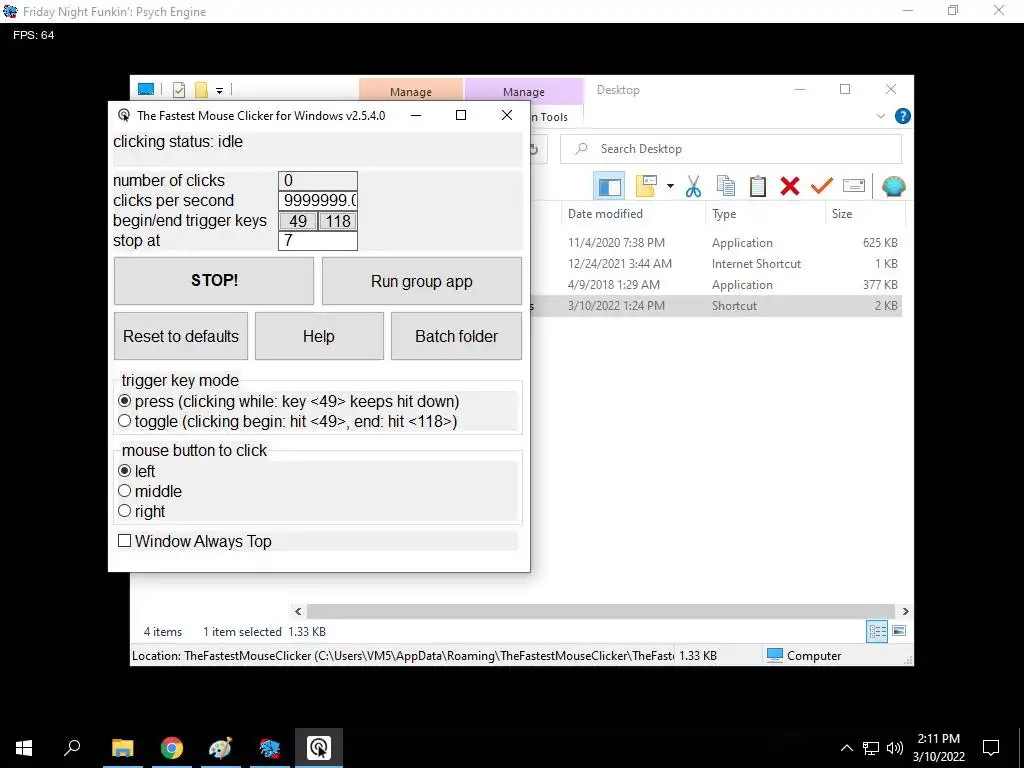Click the scrollbar left arrow in Explorer
Screen dimensions: 1024x768
tap(298, 611)
